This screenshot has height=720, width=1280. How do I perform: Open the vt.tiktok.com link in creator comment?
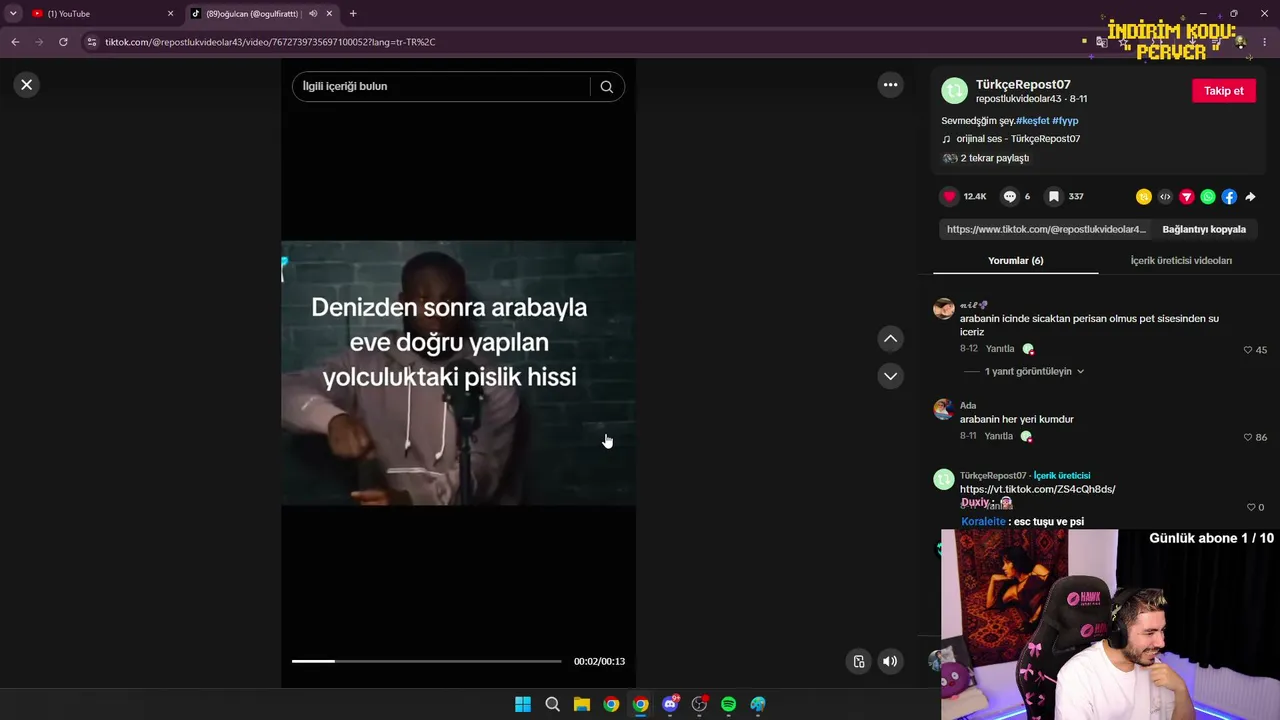(x=1037, y=489)
